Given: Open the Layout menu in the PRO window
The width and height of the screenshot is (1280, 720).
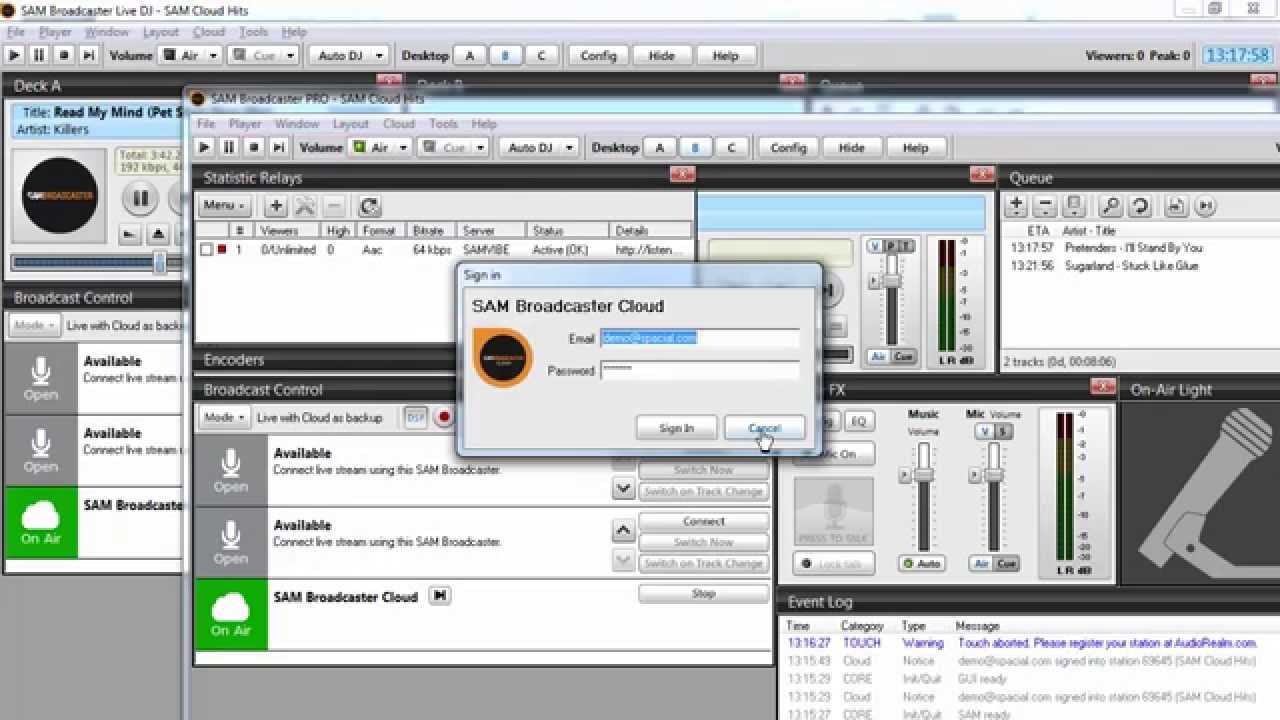Looking at the screenshot, I should [x=350, y=124].
